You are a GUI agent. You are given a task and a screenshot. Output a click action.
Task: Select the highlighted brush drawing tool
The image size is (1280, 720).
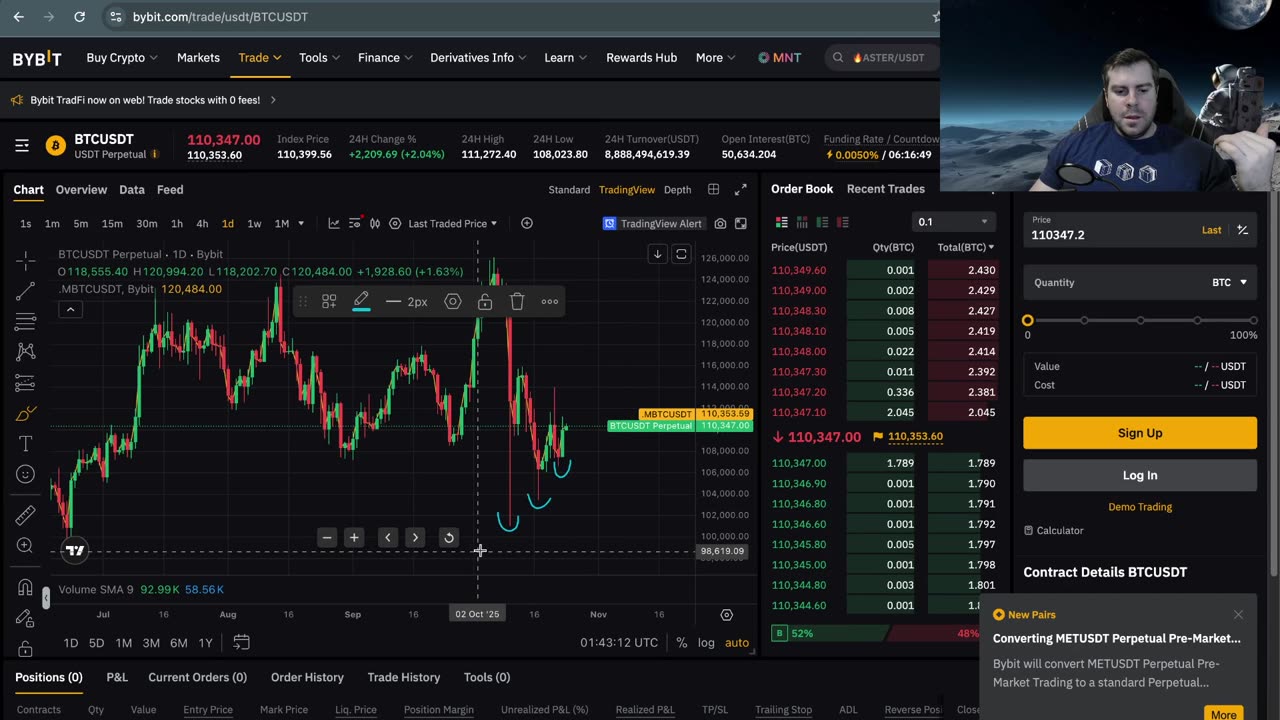pos(26,413)
